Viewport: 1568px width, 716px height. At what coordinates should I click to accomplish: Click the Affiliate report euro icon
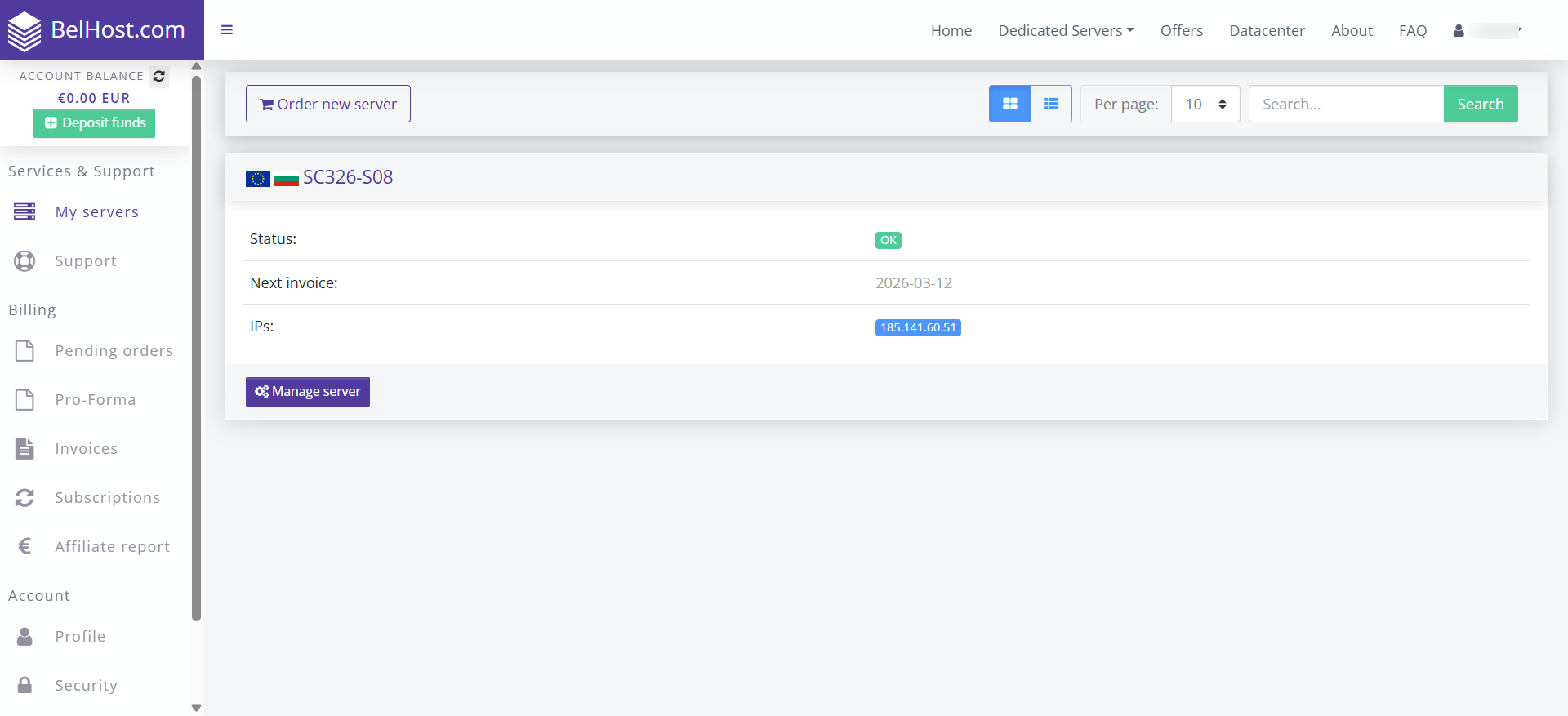pyautogui.click(x=24, y=546)
